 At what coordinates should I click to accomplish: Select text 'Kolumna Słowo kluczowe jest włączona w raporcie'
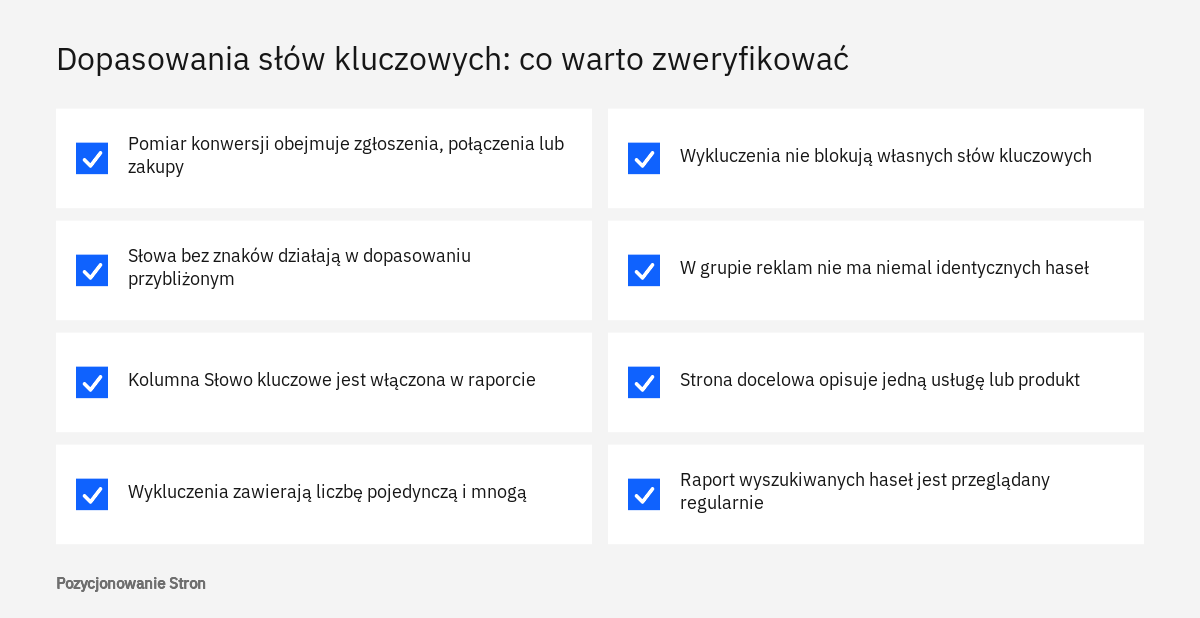click(x=332, y=380)
